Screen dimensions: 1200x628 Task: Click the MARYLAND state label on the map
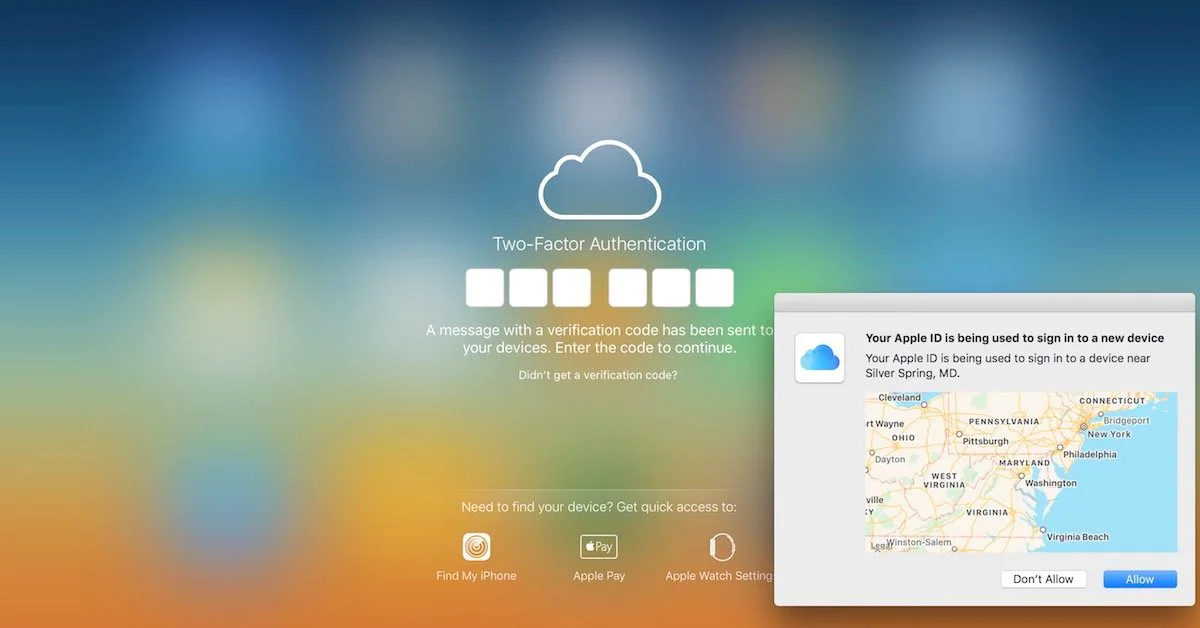coord(1025,463)
